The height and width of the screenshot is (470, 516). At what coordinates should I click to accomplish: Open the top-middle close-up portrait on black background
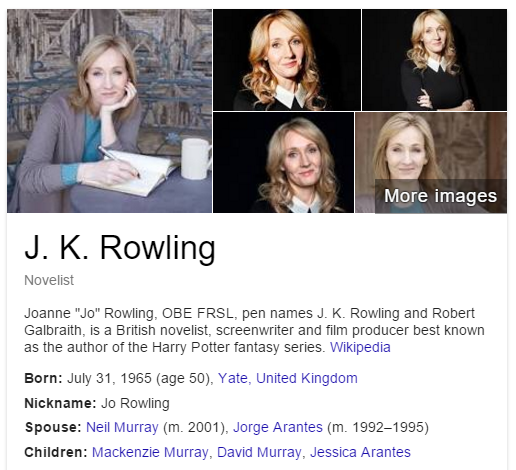[287, 60]
